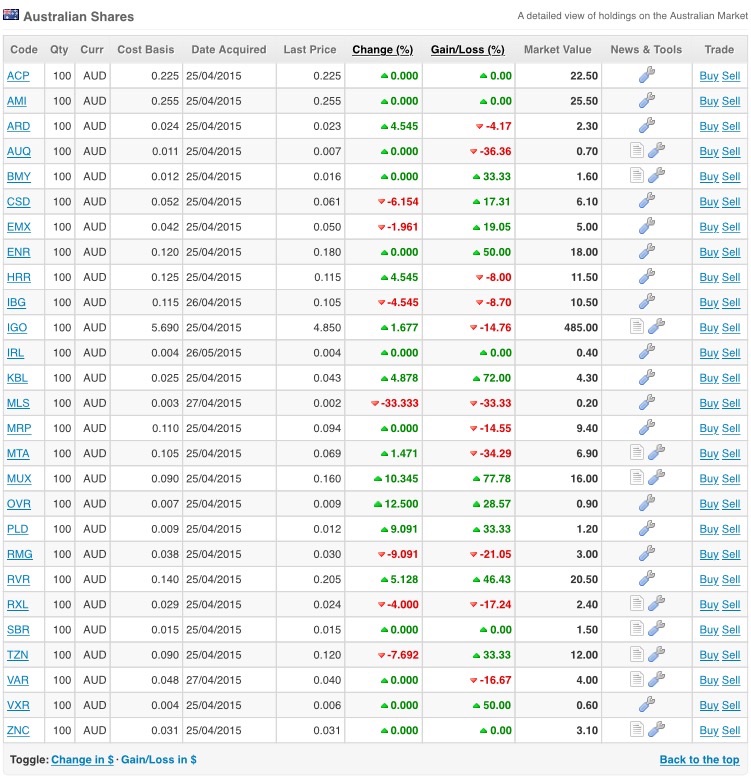751x779 pixels.
Task: Click Sell for RXL
Action: tap(731, 605)
